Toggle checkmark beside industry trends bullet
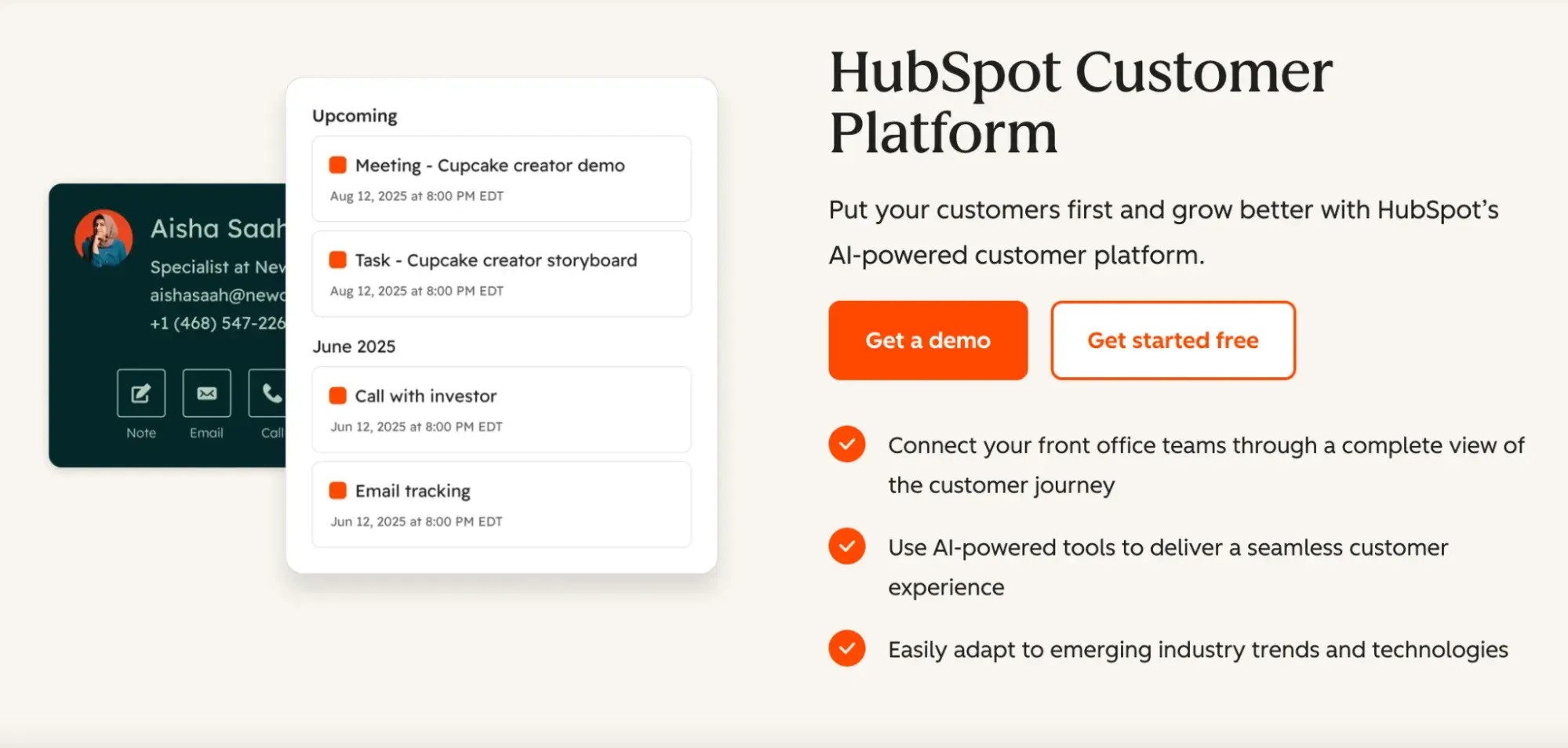Image resolution: width=1568 pixels, height=748 pixels. [x=847, y=649]
